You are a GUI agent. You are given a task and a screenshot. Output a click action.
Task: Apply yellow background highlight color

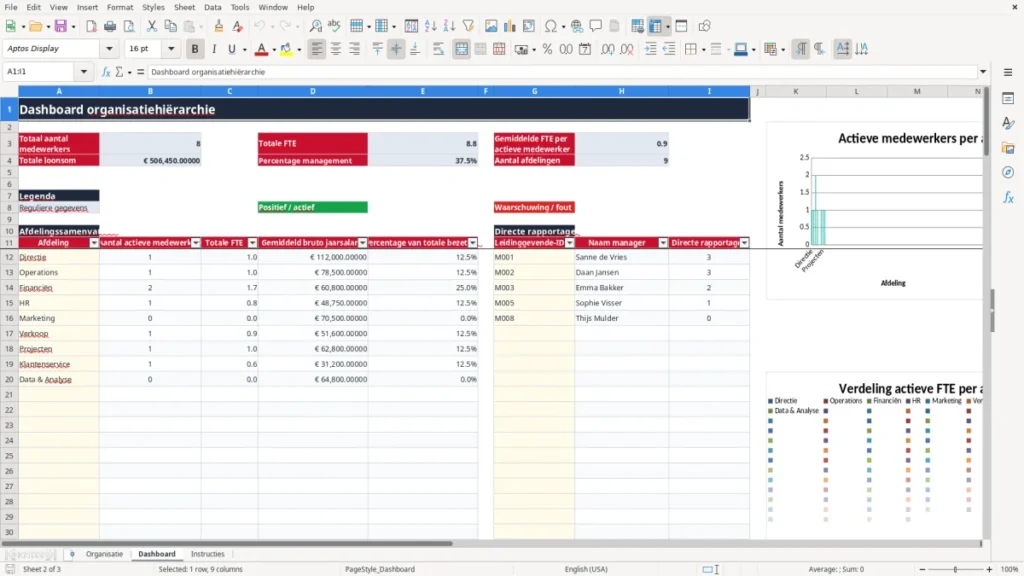pos(286,49)
